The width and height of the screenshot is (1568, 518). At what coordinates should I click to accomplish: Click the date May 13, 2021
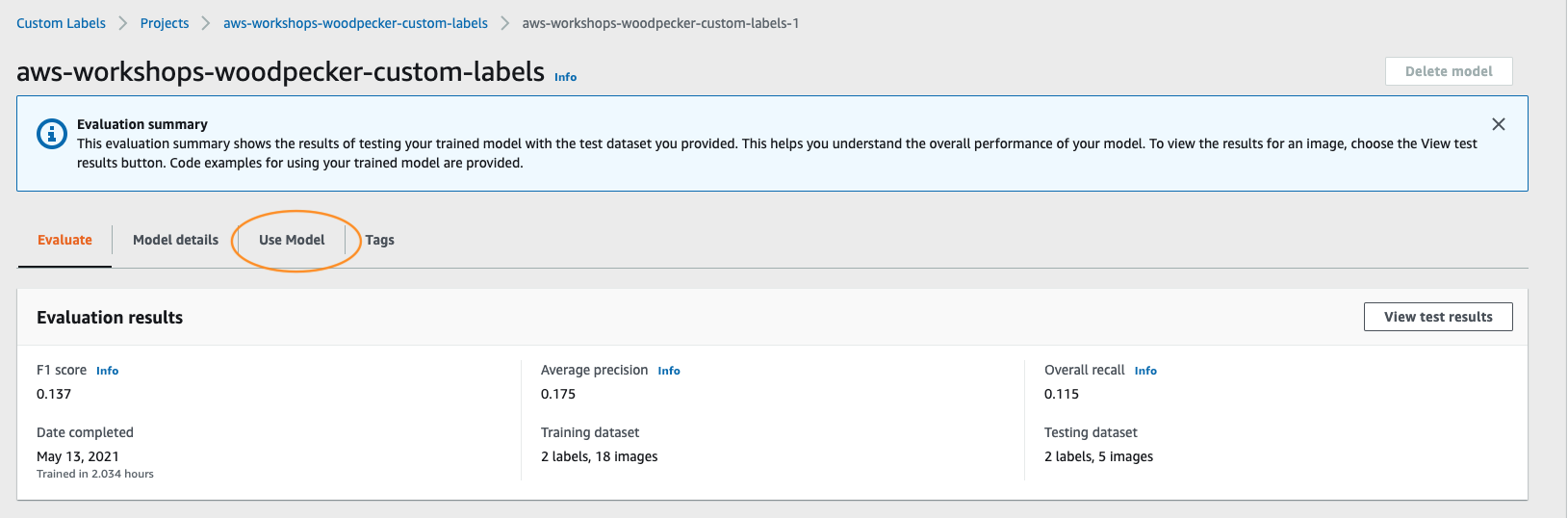tap(78, 456)
